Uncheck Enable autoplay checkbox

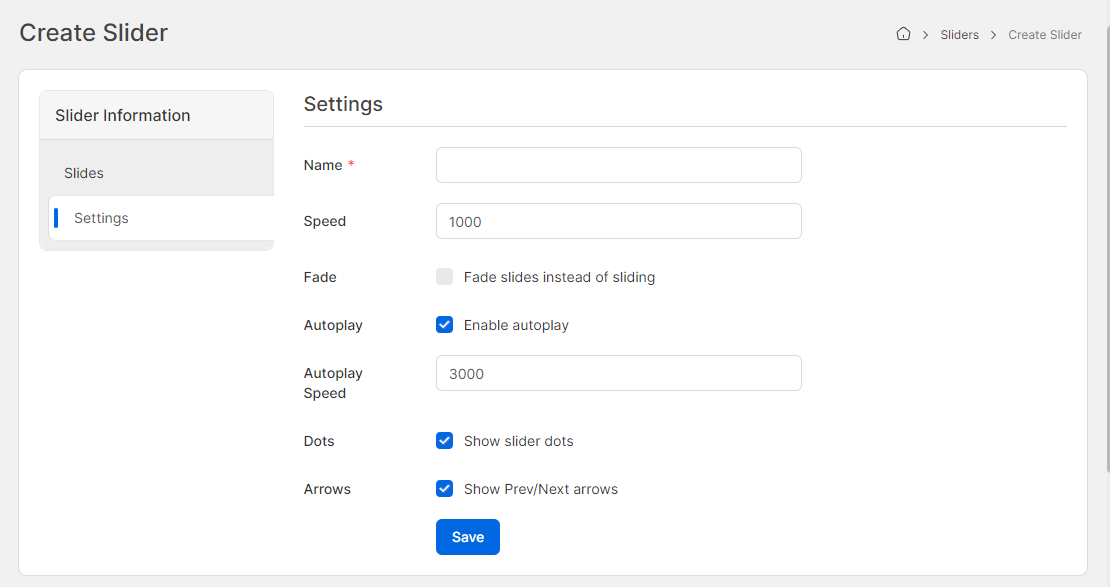click(445, 324)
